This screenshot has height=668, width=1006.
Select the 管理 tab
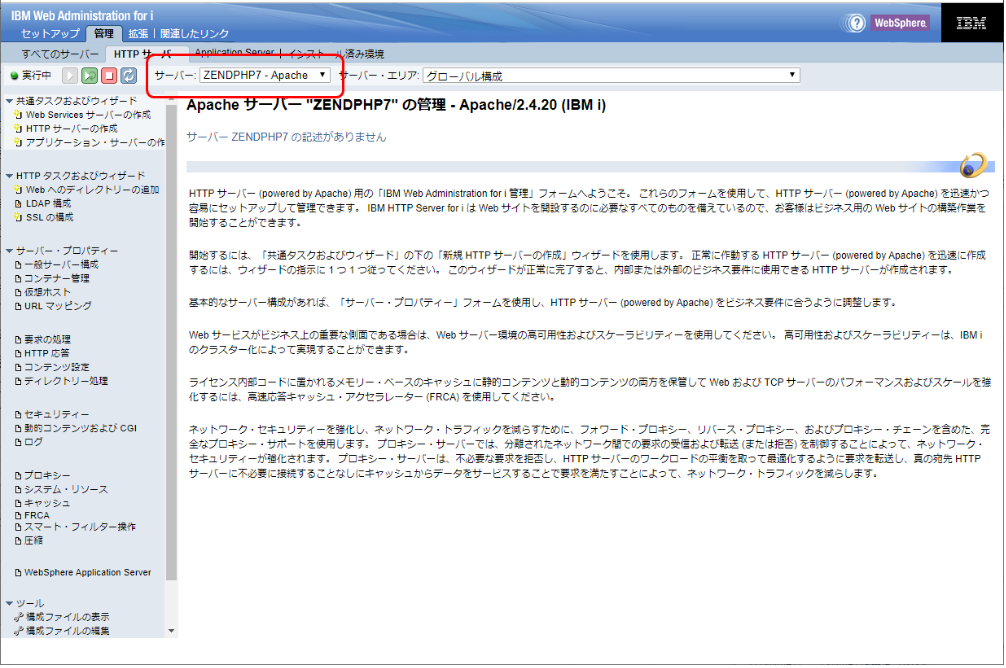pyautogui.click(x=104, y=33)
